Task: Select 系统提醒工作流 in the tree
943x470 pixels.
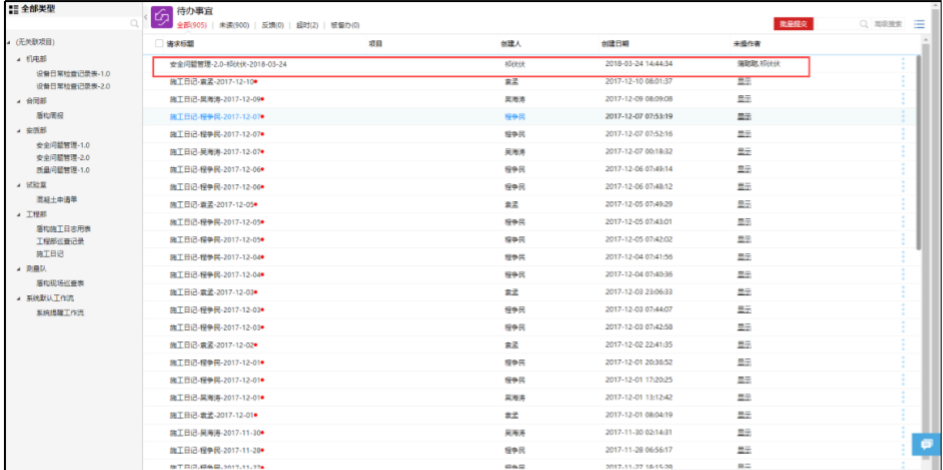Action: point(60,313)
